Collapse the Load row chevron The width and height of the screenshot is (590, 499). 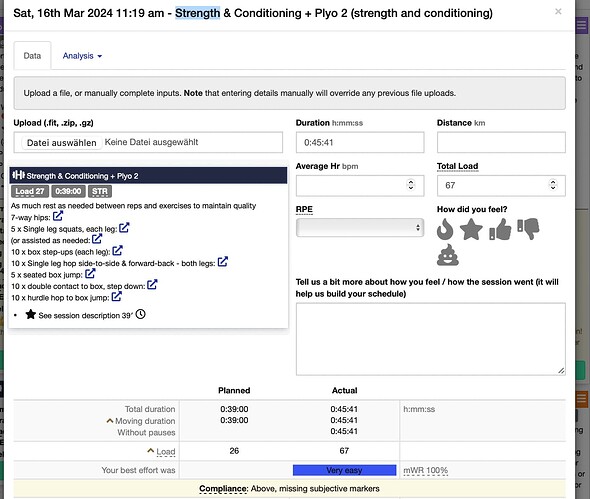coord(151,450)
